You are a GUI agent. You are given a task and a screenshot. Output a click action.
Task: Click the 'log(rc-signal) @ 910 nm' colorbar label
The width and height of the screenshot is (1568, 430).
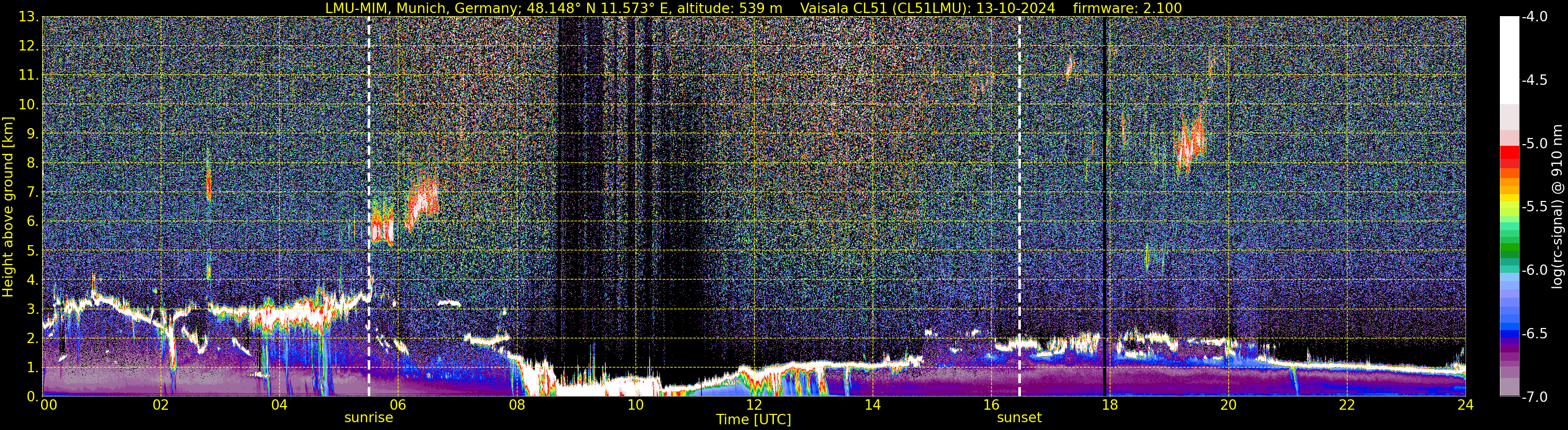1557,207
